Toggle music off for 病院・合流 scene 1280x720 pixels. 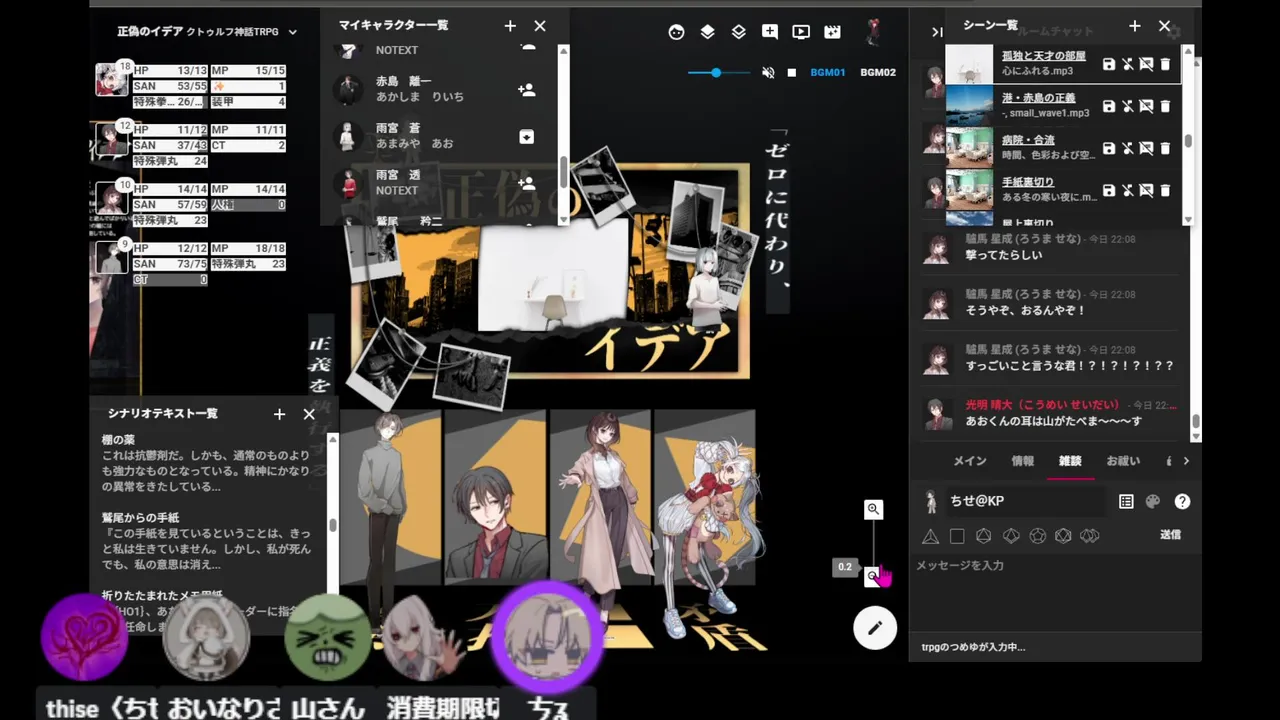pos(1128,148)
